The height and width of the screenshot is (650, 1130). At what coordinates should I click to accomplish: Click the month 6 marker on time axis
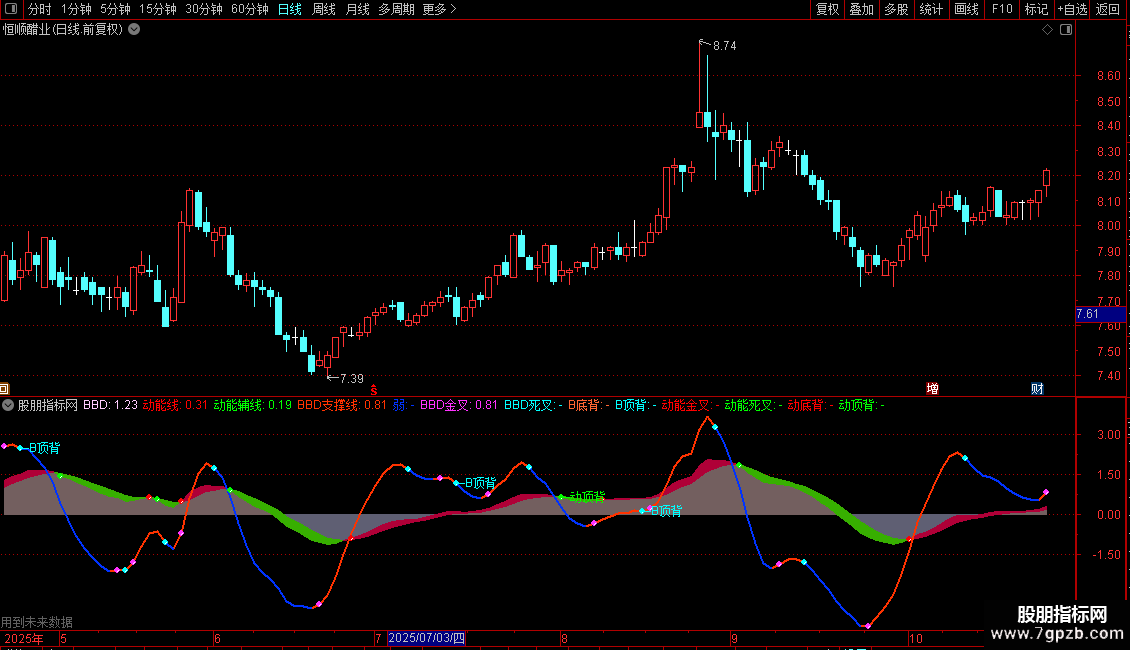click(x=218, y=638)
